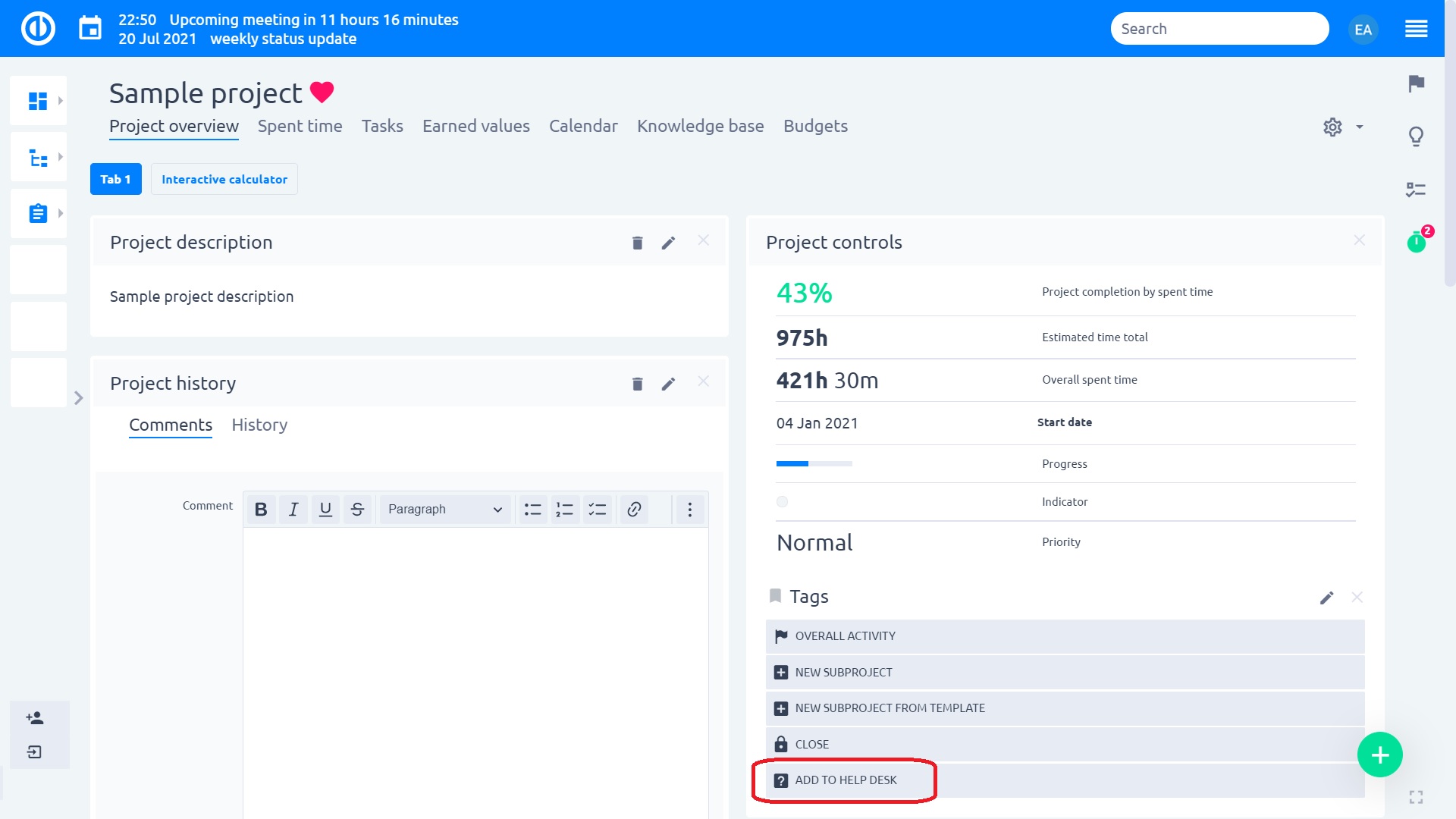
Task: Open the flag icon in right sidebar
Action: [1416, 83]
